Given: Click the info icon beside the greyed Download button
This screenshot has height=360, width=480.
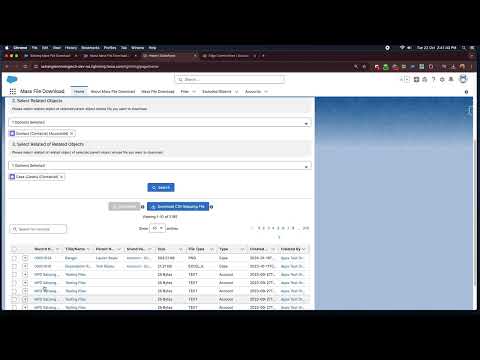Looking at the screenshot, I should point(143,207).
